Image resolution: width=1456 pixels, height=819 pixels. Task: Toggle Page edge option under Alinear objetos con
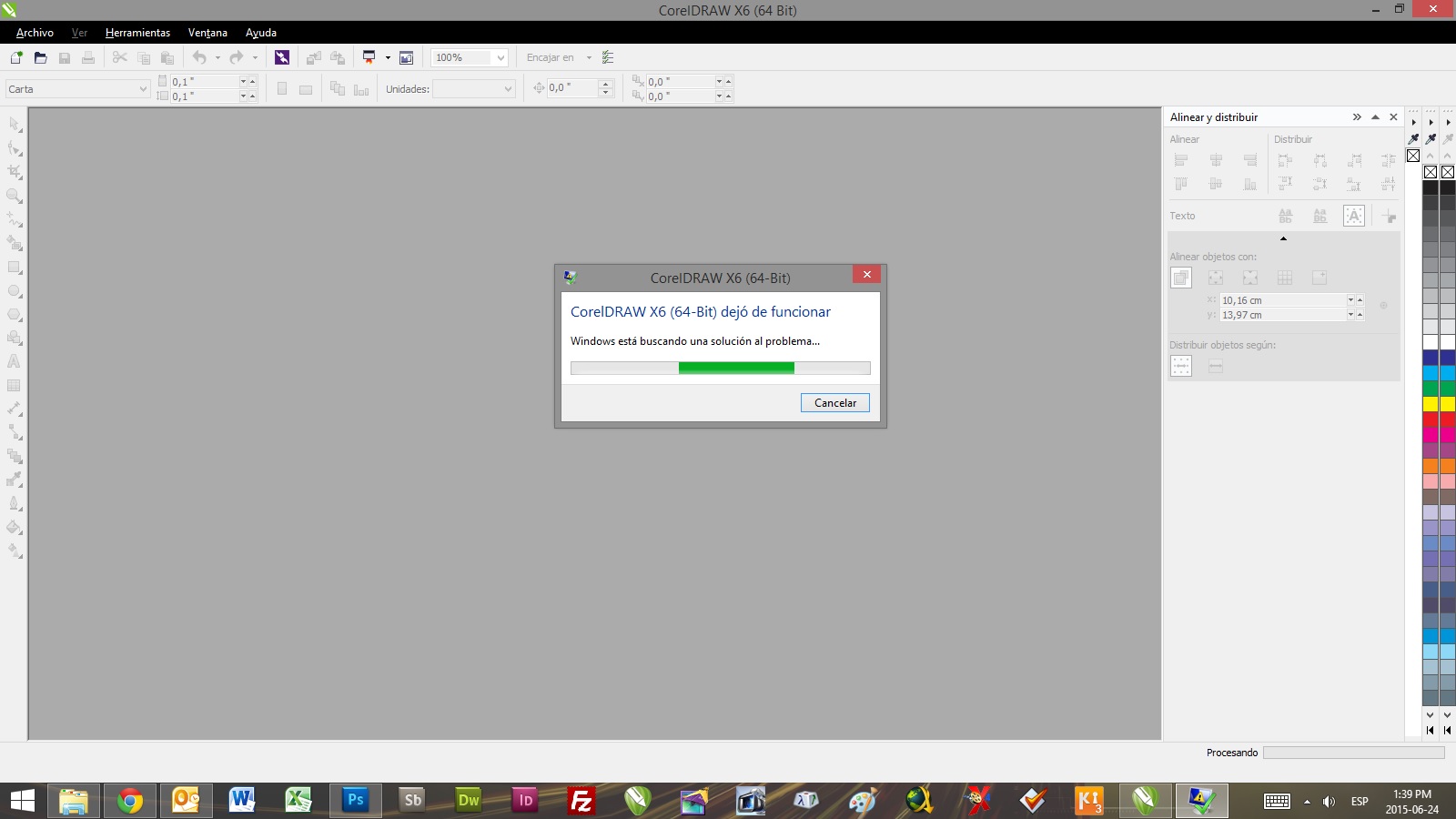click(1216, 278)
